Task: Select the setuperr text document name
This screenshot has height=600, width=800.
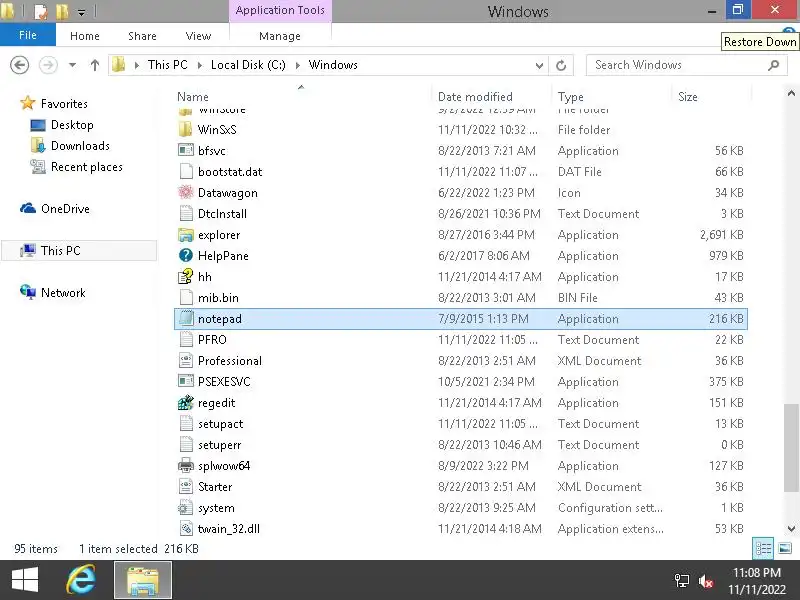Action: pyautogui.click(x=219, y=445)
